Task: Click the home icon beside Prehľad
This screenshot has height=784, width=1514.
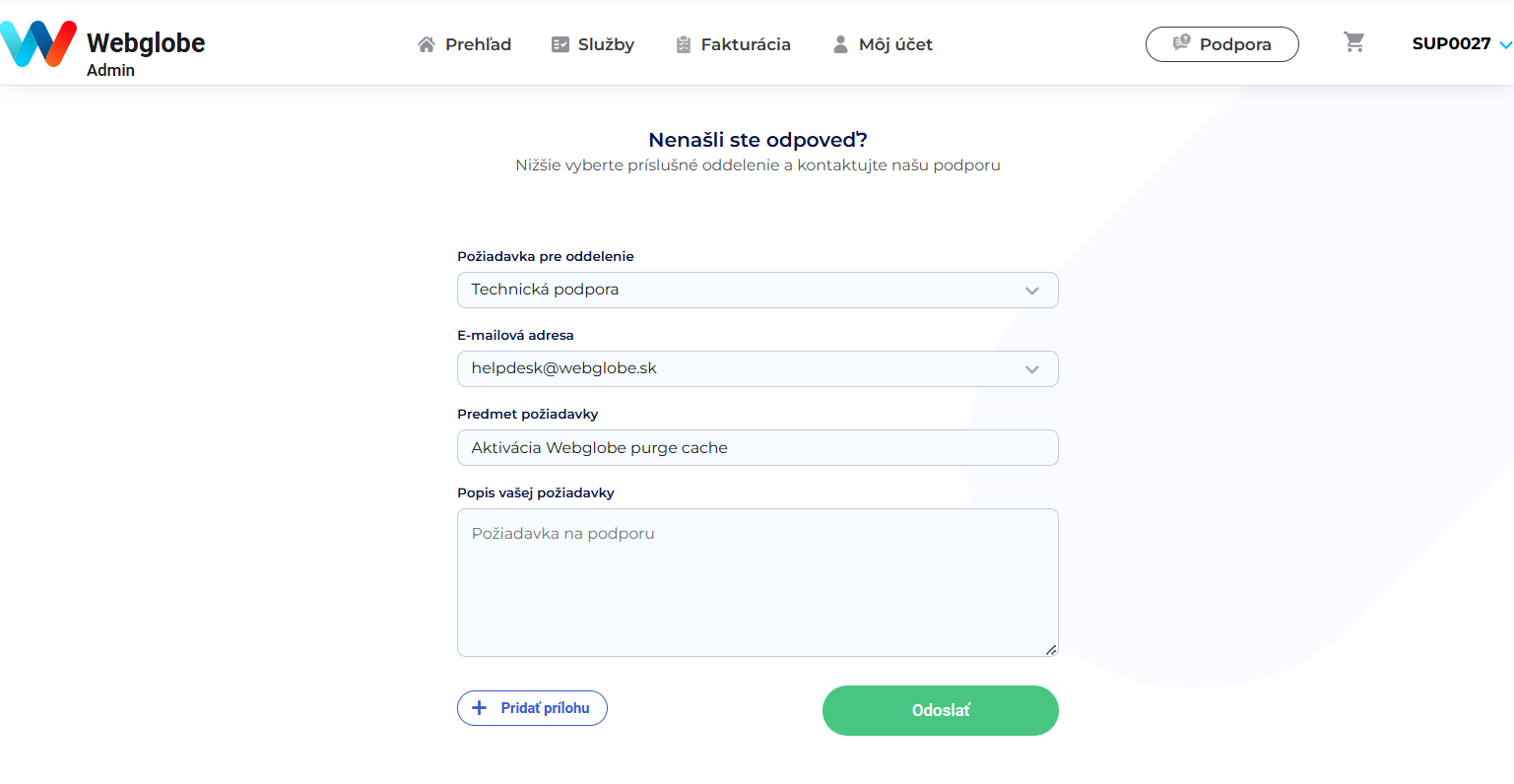Action: click(427, 44)
